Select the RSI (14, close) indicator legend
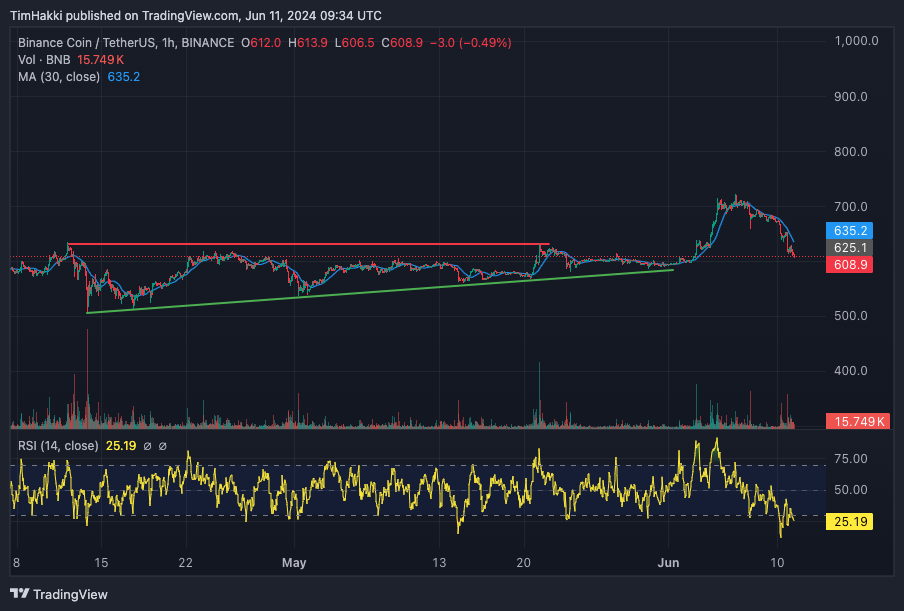Viewport: 904px width, 611px height. point(58,446)
